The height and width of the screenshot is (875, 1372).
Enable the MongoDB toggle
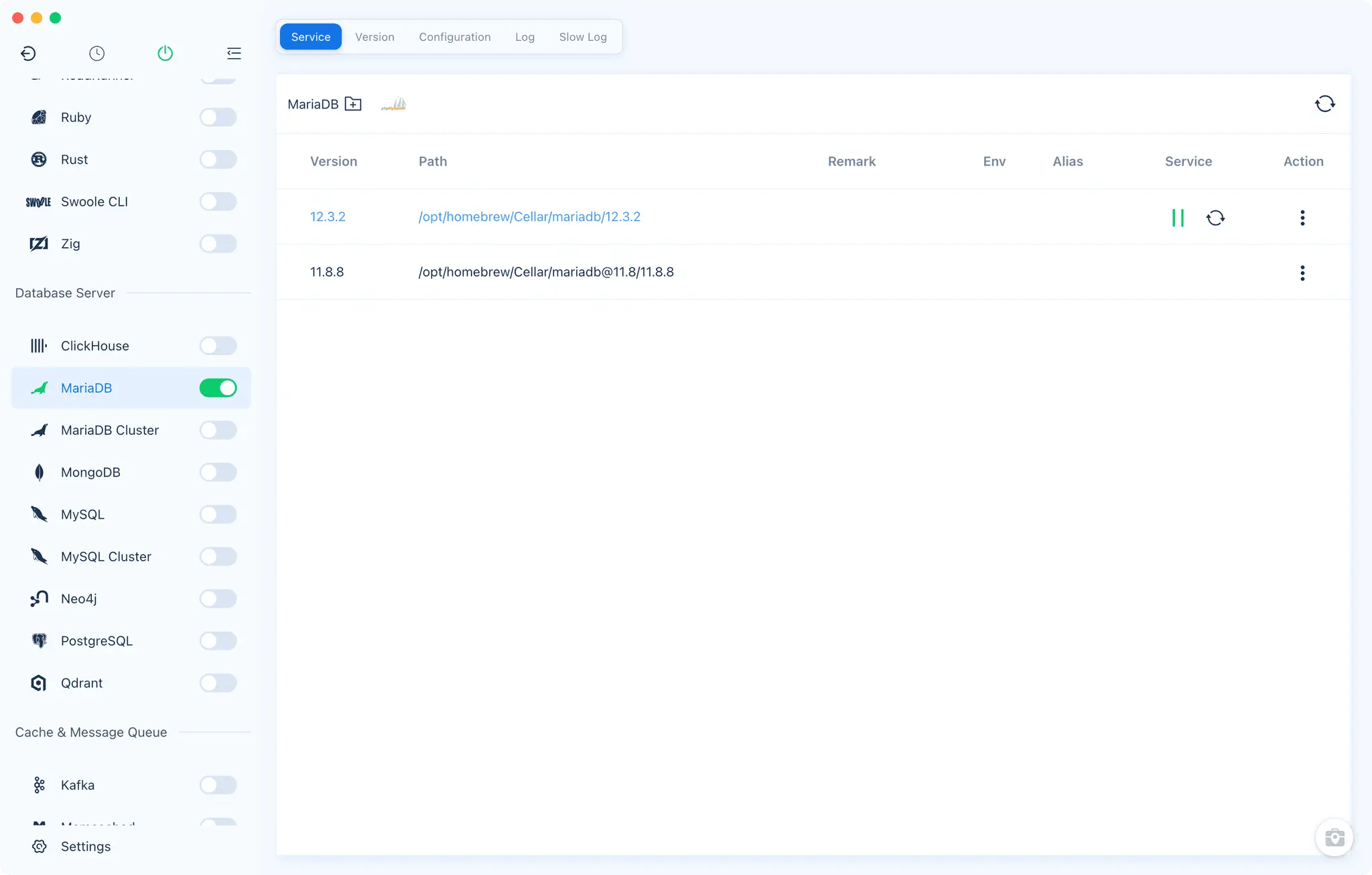pyautogui.click(x=218, y=472)
